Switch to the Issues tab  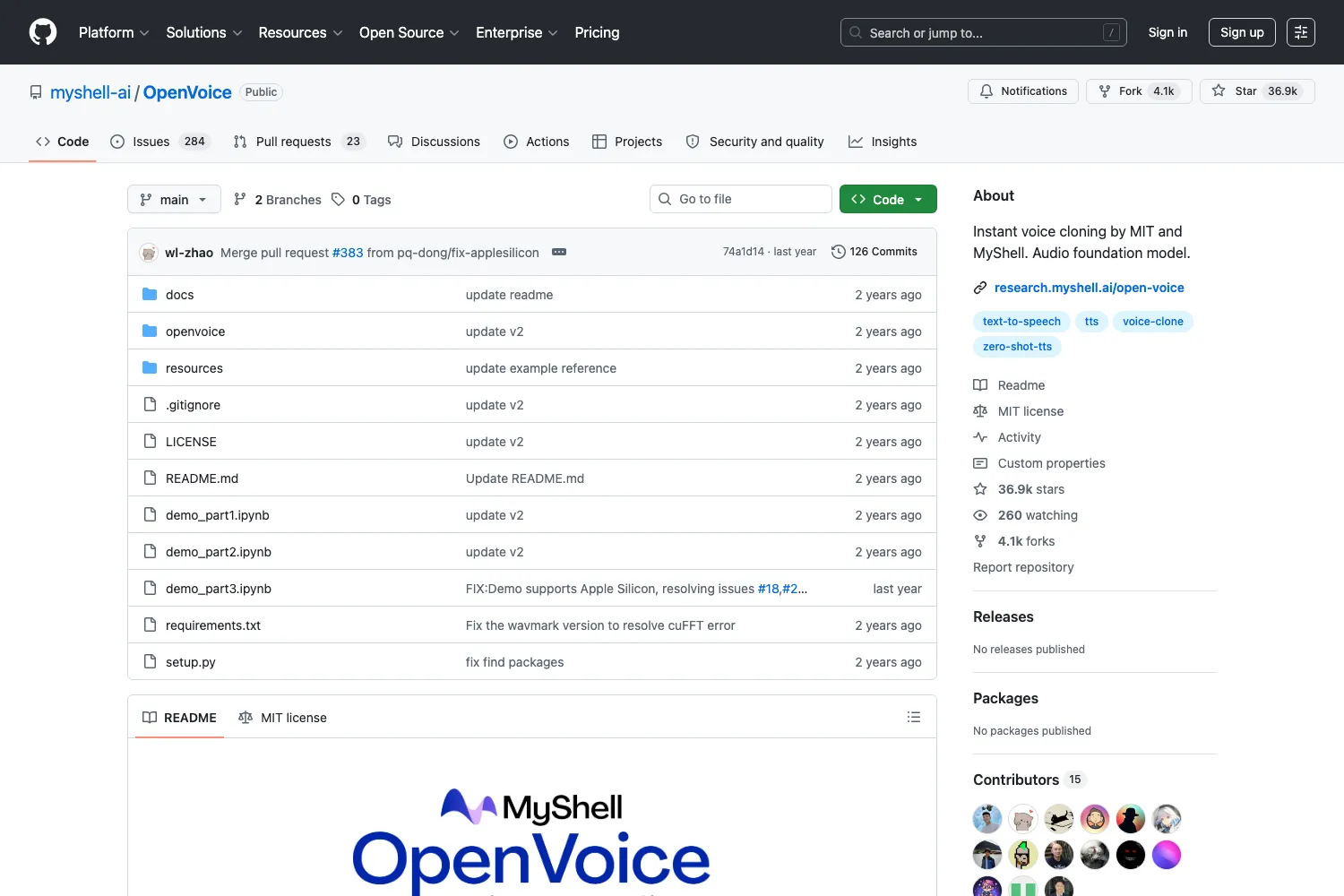(160, 142)
